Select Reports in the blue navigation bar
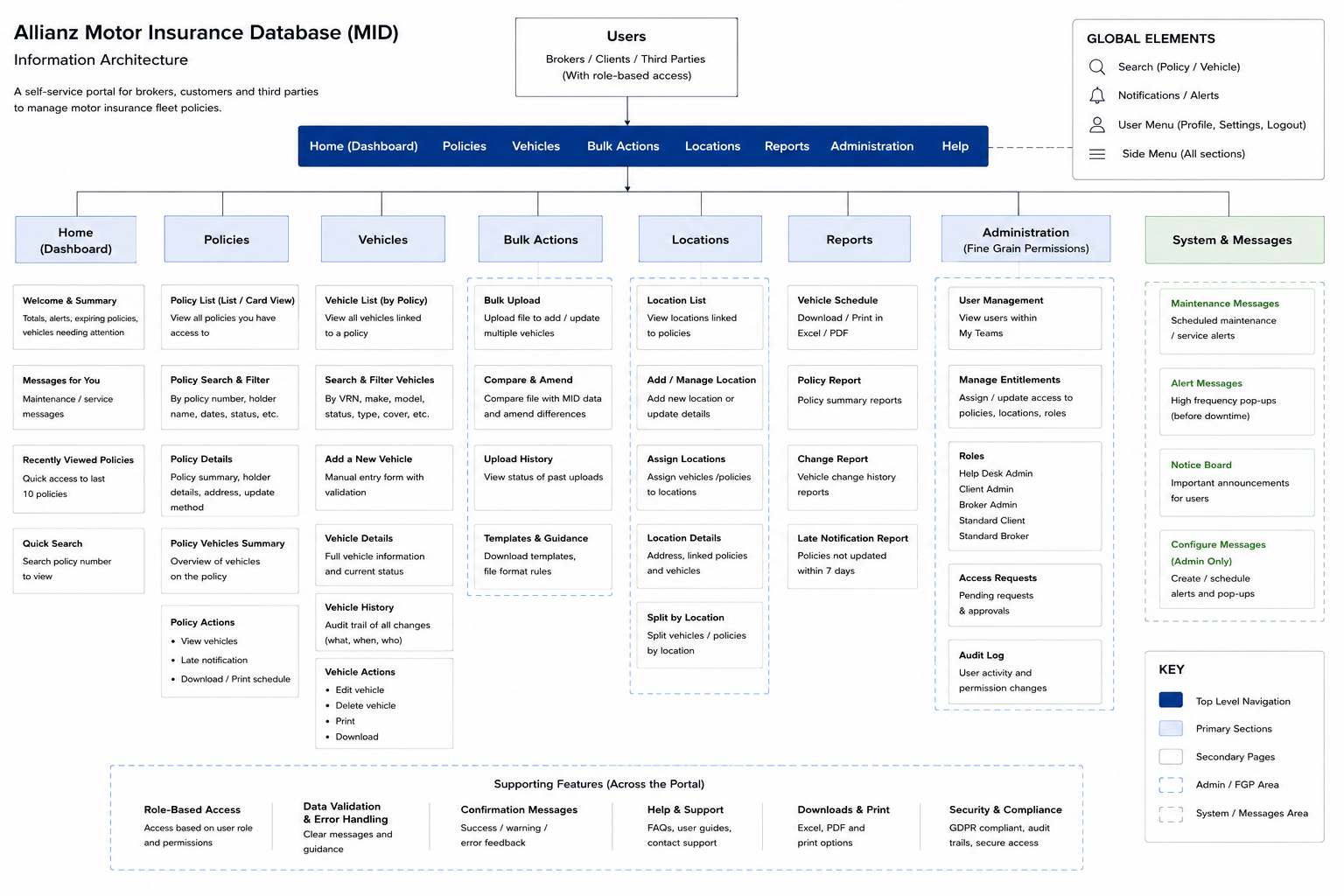 787,146
